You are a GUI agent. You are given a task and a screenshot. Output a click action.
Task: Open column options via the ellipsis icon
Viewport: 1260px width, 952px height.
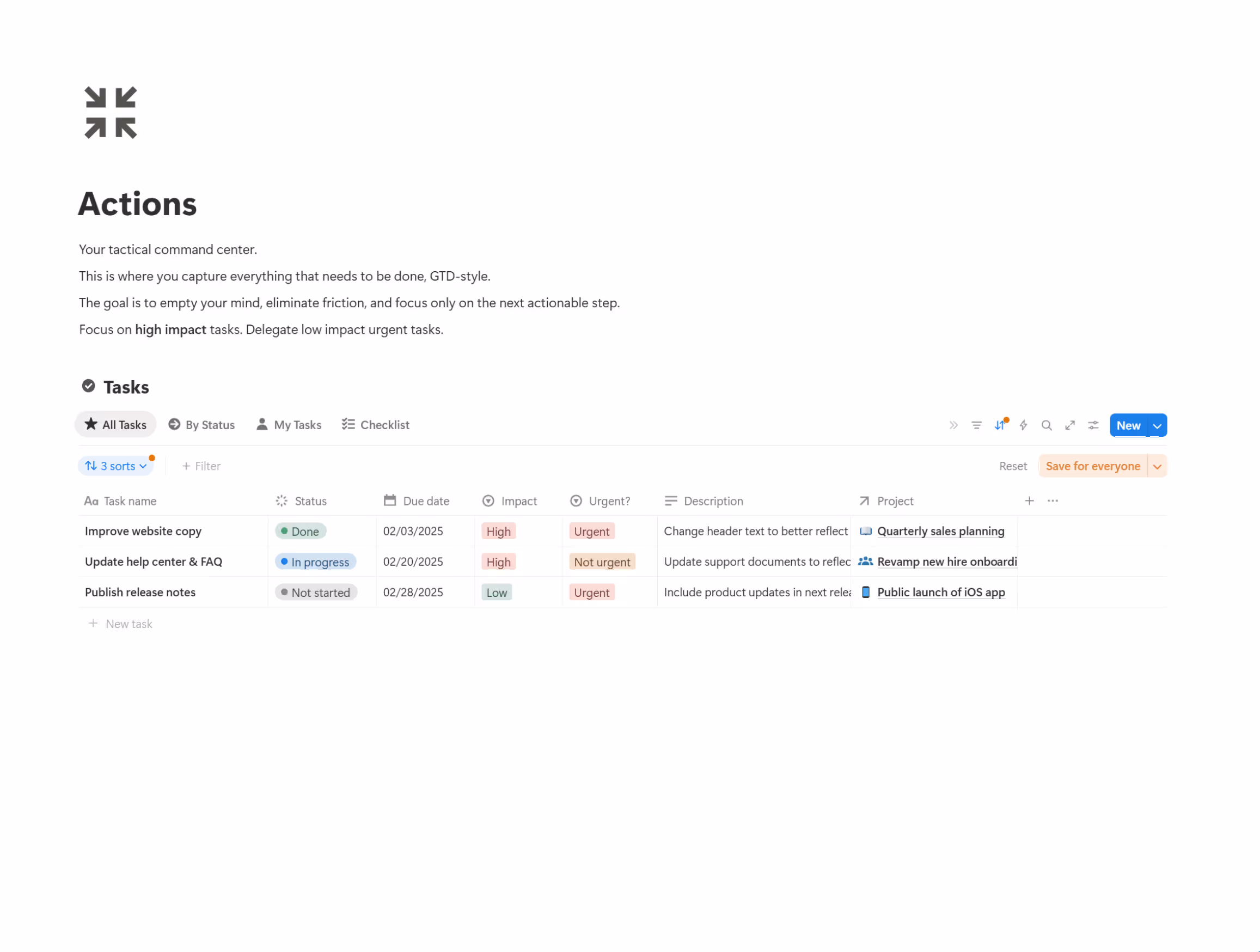(x=1051, y=500)
